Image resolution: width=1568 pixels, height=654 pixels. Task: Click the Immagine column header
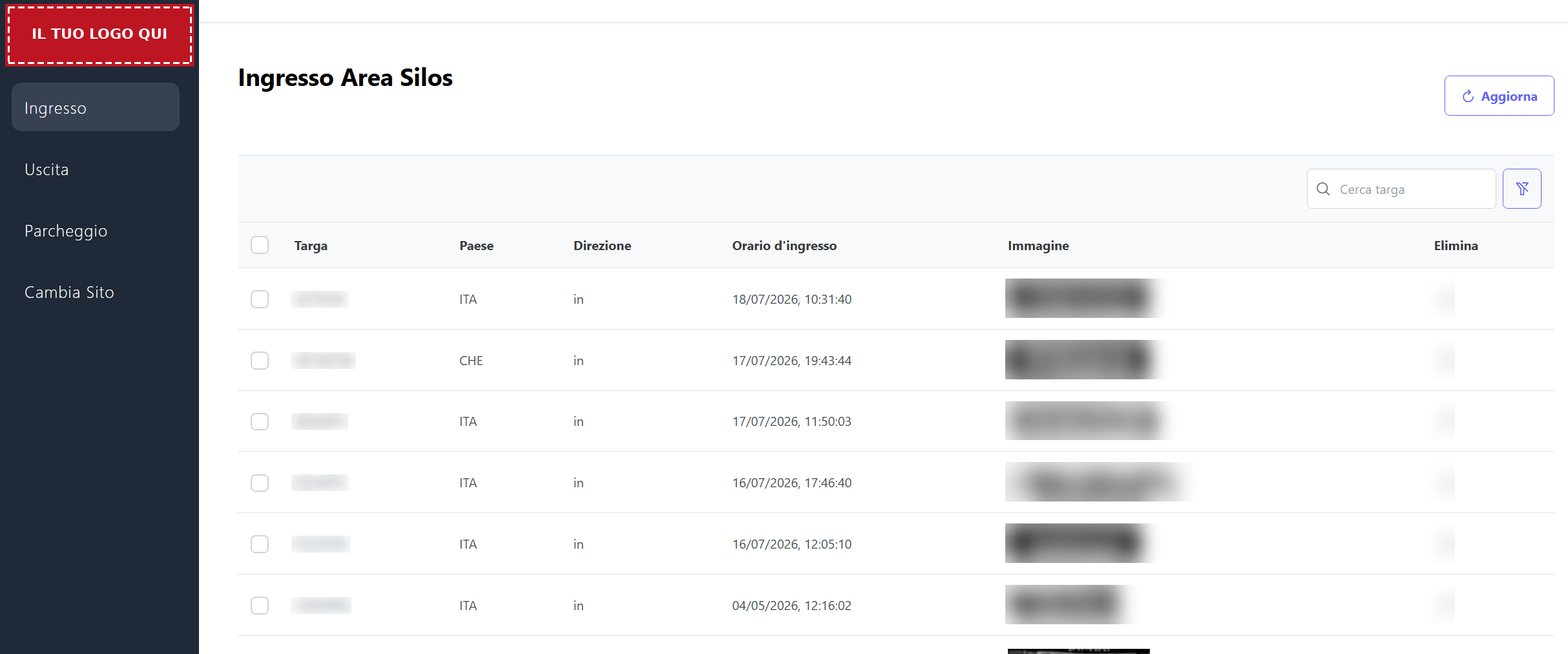pos(1038,246)
